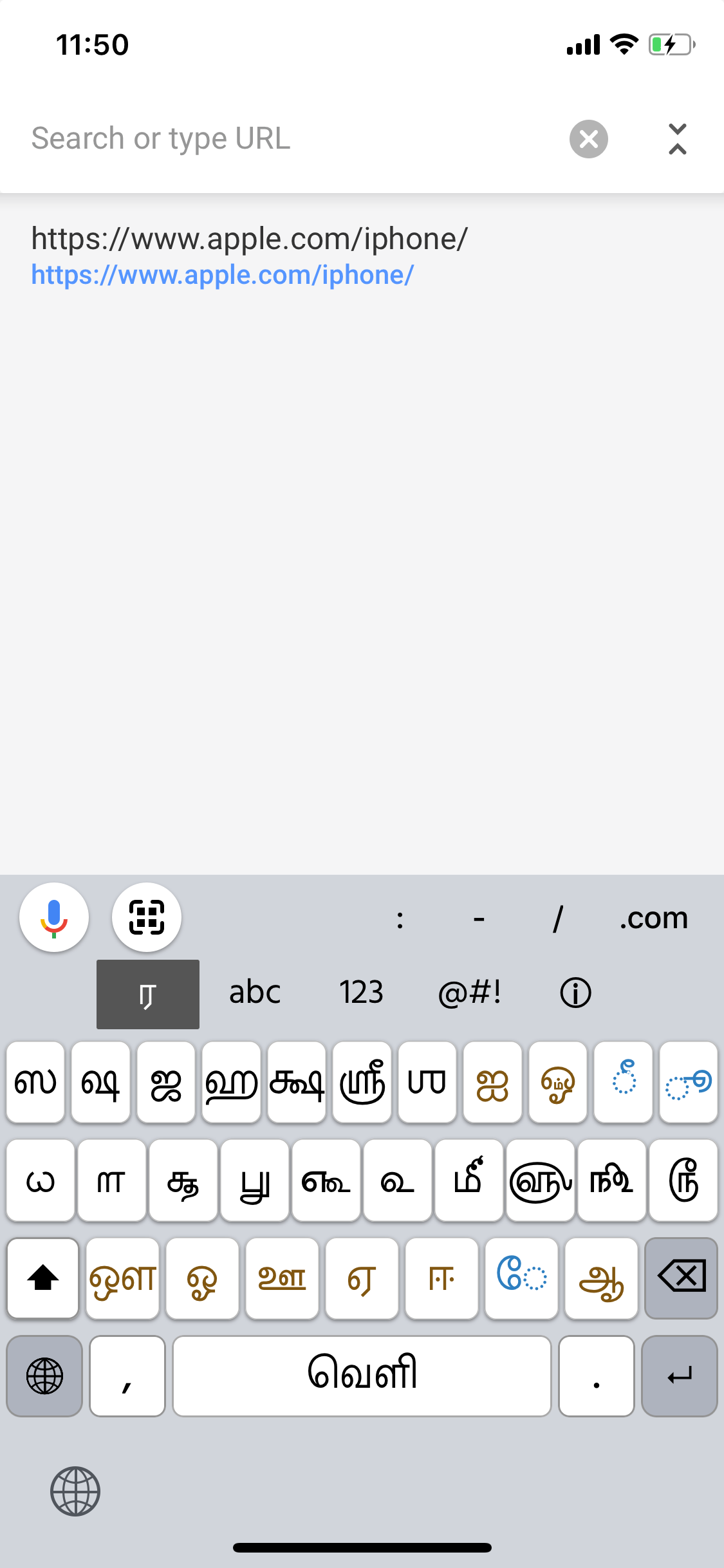
Task: Open the blue apple.com/iphone link
Action: pos(222,275)
